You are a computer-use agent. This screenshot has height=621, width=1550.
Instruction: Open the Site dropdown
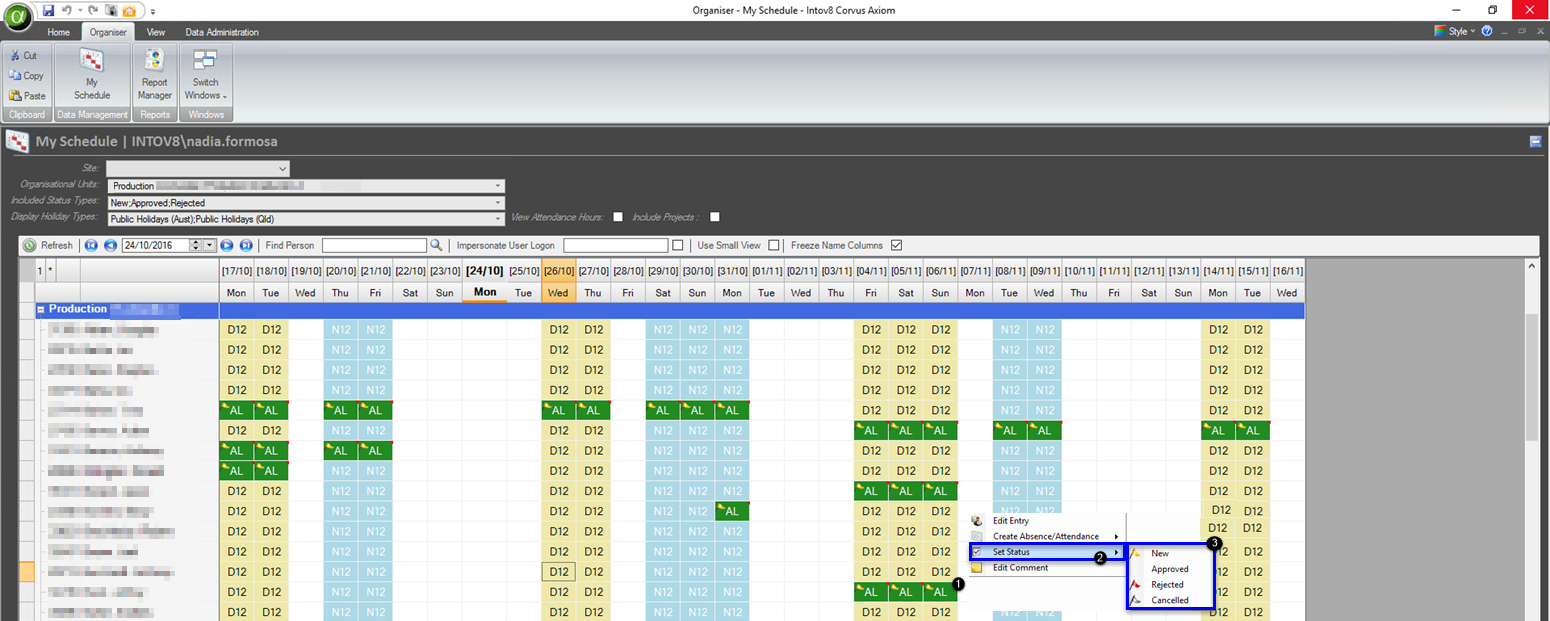283,168
